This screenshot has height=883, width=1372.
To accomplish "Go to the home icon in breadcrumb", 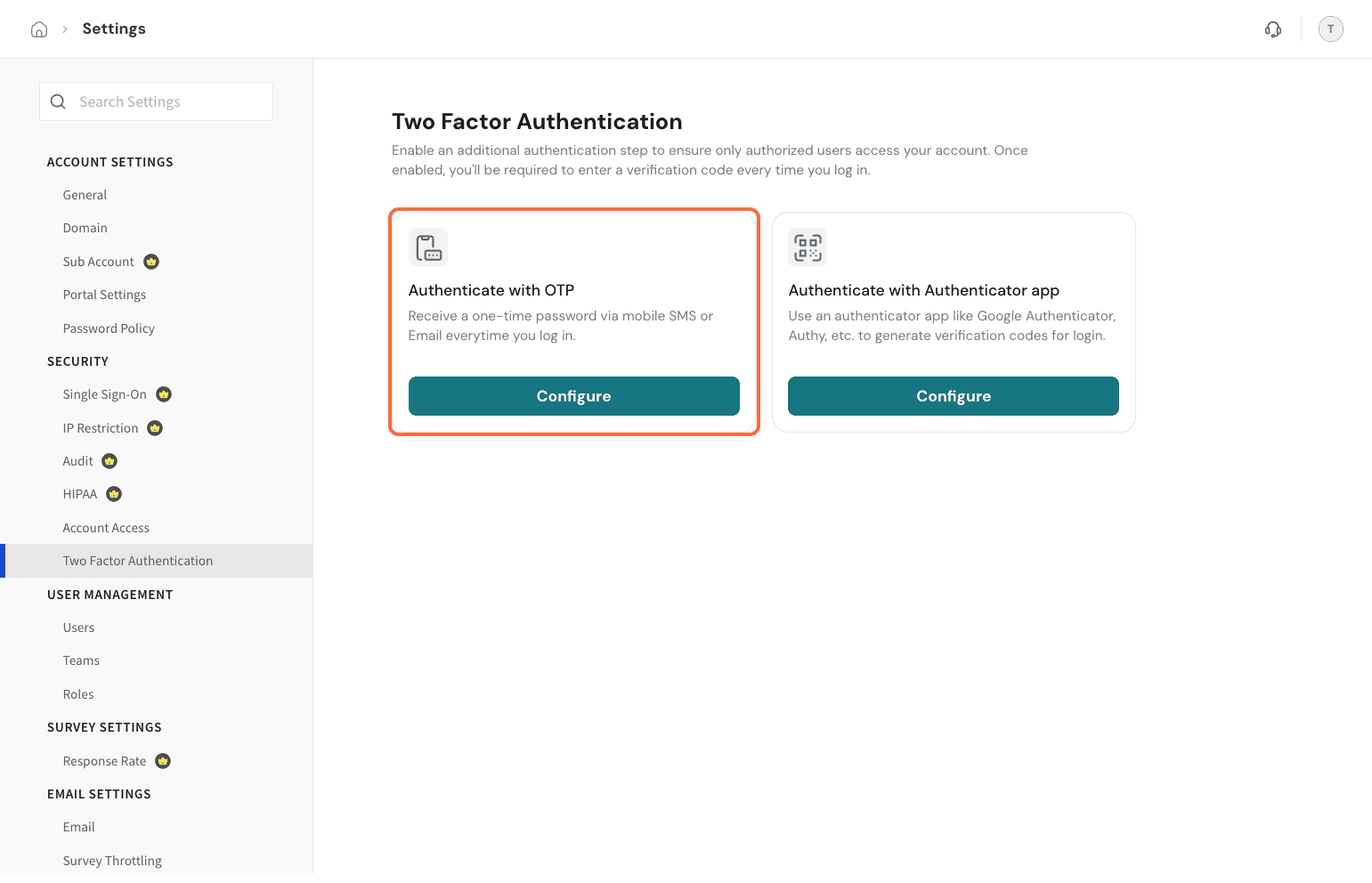I will click(x=39, y=29).
